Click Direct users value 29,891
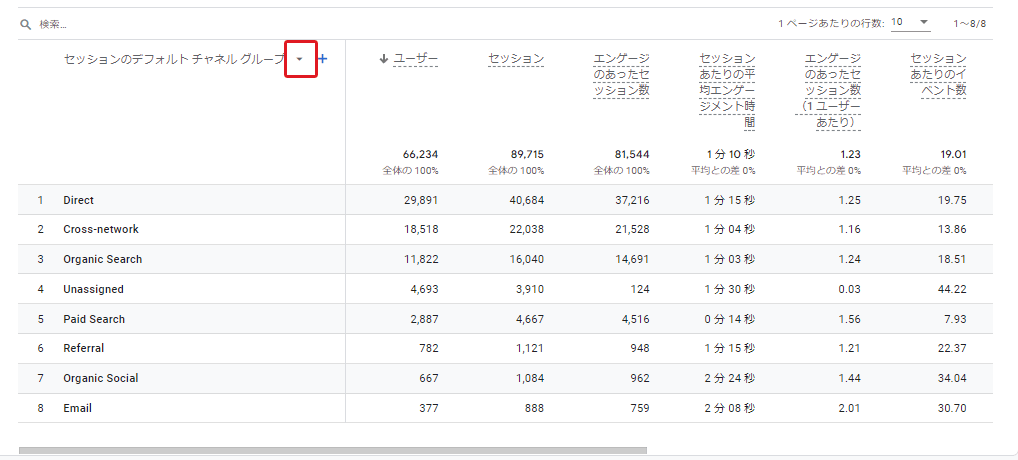Viewport: 1018px width, 460px height. coord(421,200)
